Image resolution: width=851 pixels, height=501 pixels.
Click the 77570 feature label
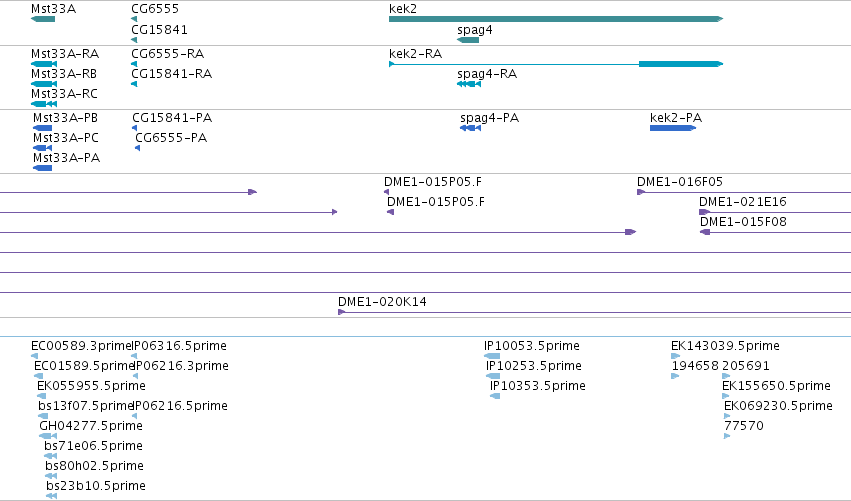[744, 426]
